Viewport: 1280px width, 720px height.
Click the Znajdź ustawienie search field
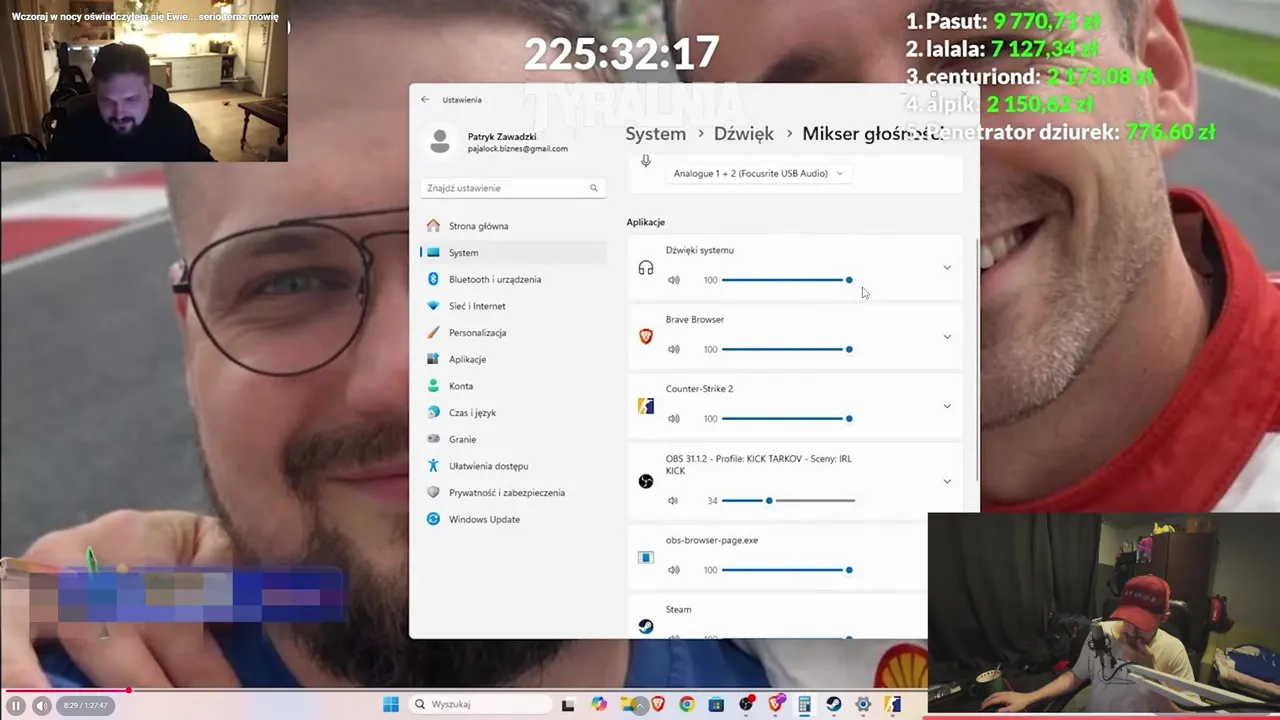pyautogui.click(x=512, y=188)
